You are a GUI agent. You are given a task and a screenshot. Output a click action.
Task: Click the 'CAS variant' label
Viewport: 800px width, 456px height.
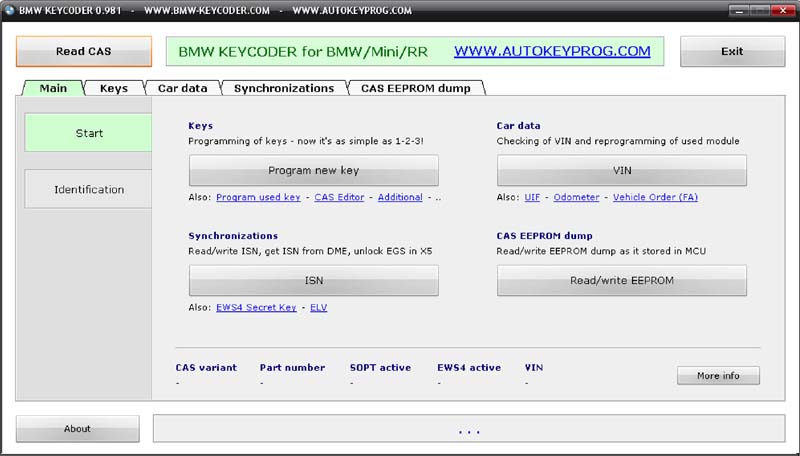click(x=206, y=368)
